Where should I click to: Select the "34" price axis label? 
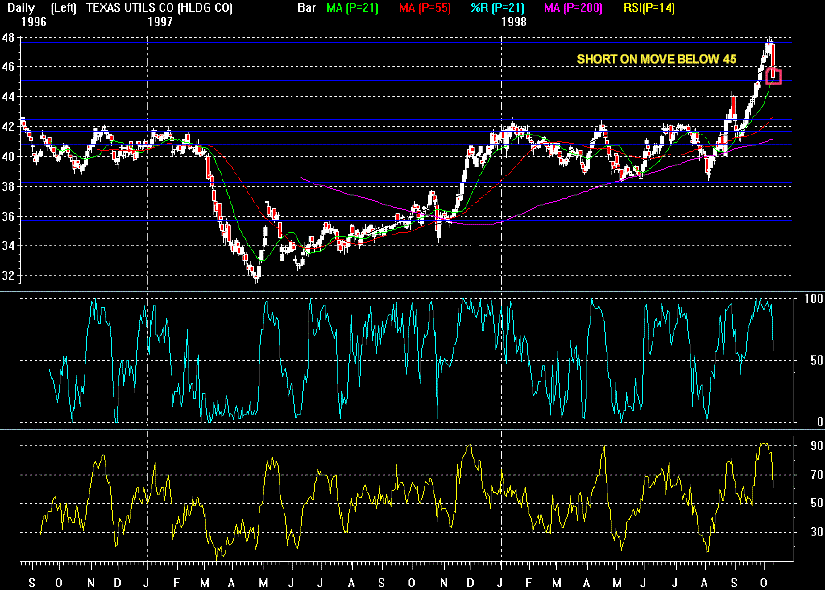point(8,246)
